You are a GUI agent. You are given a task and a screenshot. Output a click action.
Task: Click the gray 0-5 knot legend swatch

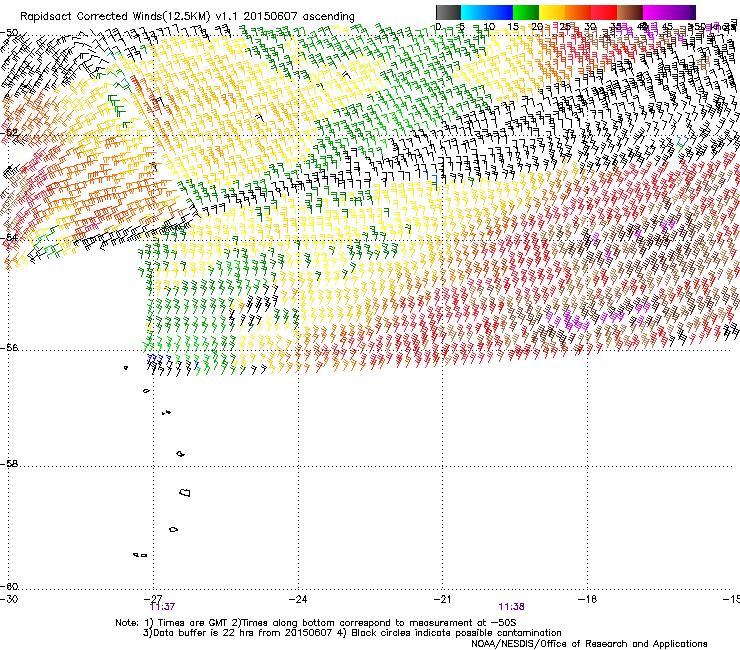click(x=448, y=12)
